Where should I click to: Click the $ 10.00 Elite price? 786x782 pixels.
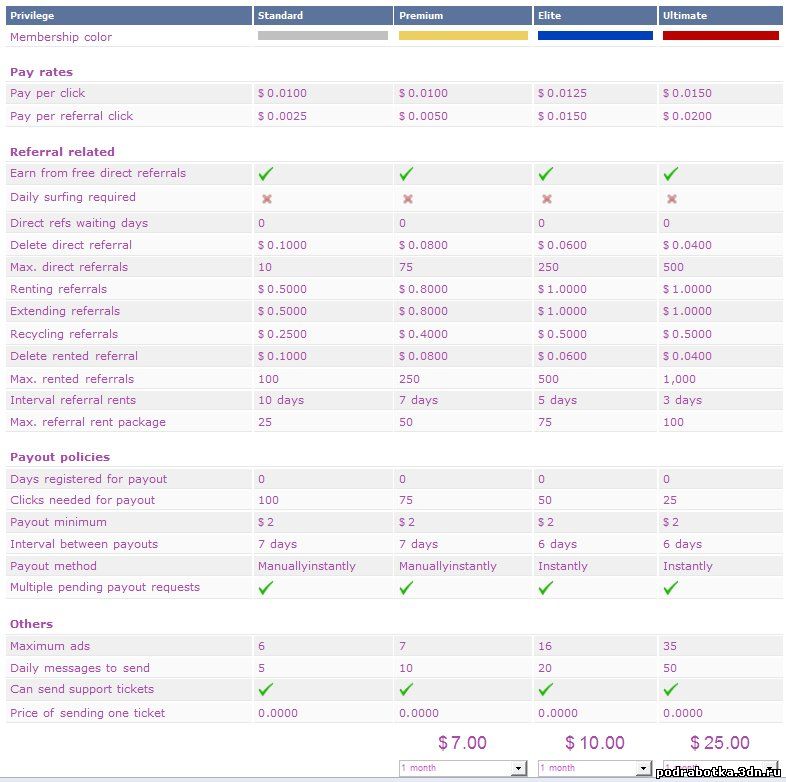click(595, 743)
